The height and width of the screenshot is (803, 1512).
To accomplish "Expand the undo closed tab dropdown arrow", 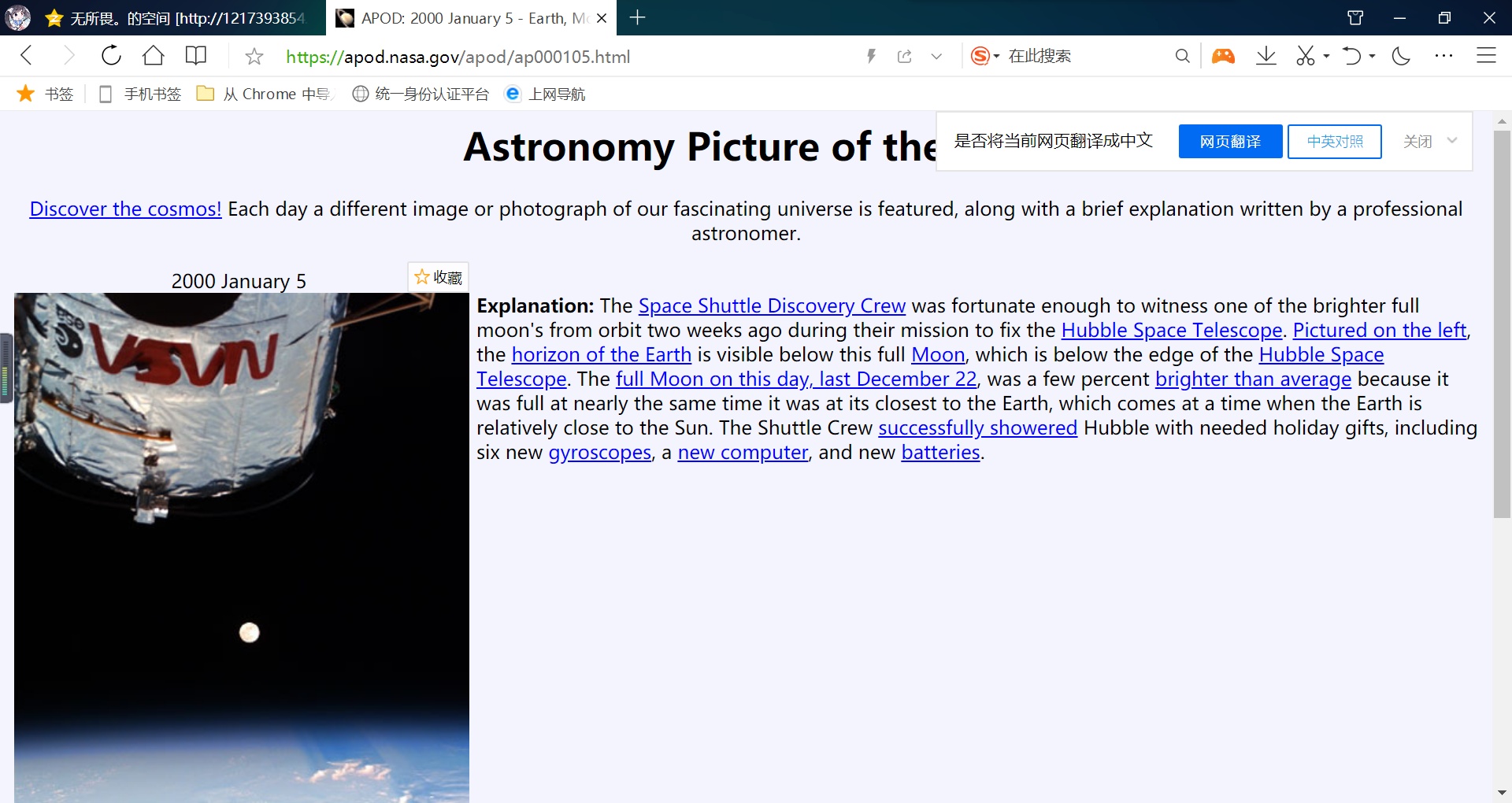I will pos(1372,57).
